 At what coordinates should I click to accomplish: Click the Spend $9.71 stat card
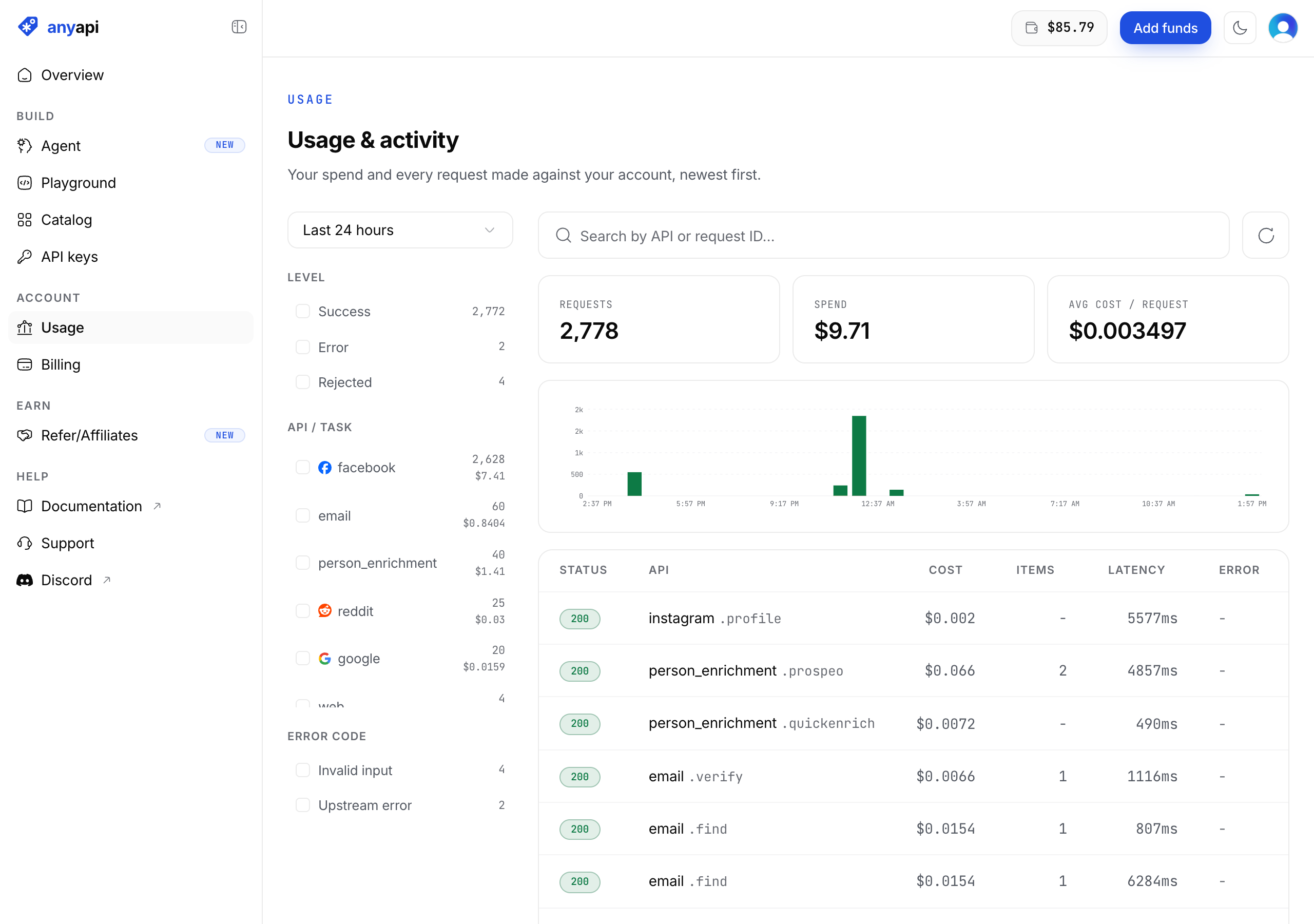click(914, 319)
